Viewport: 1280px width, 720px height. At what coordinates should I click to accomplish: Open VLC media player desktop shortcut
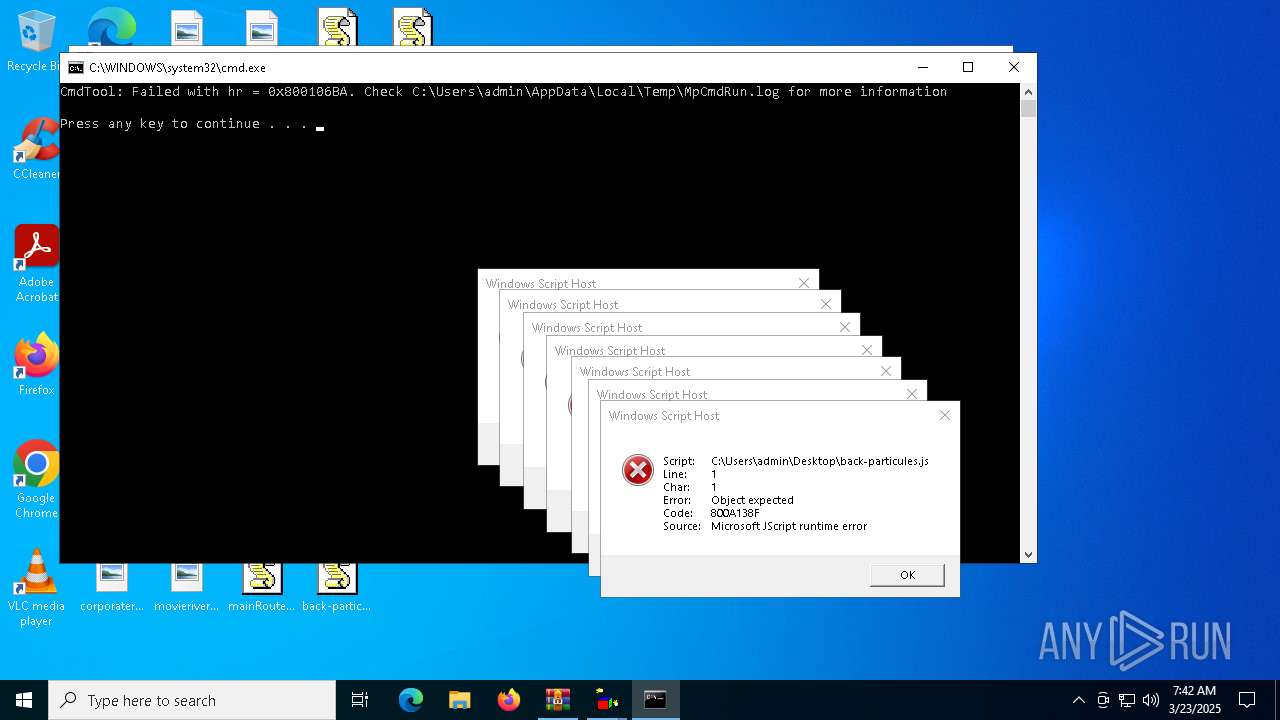coord(37,588)
